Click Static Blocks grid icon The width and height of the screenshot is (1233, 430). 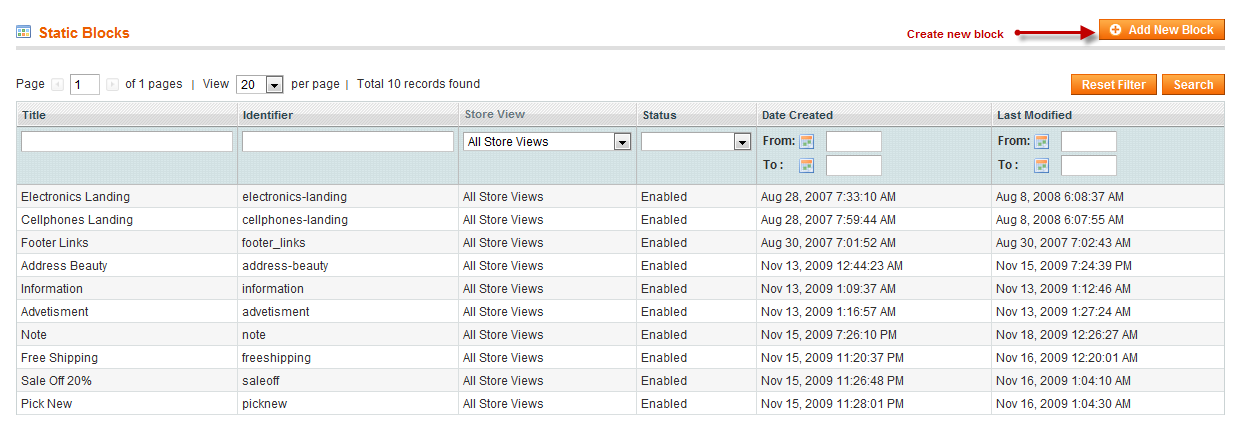click(x=23, y=32)
